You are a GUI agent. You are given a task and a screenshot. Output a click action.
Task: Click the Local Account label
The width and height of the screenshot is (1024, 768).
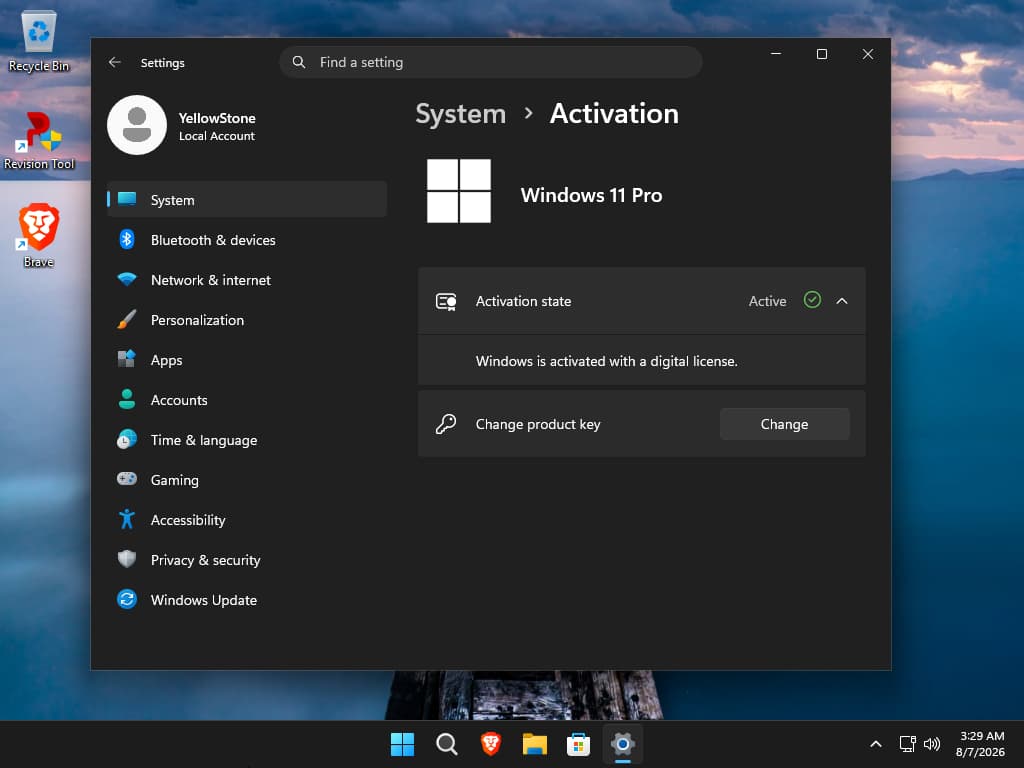(x=217, y=136)
